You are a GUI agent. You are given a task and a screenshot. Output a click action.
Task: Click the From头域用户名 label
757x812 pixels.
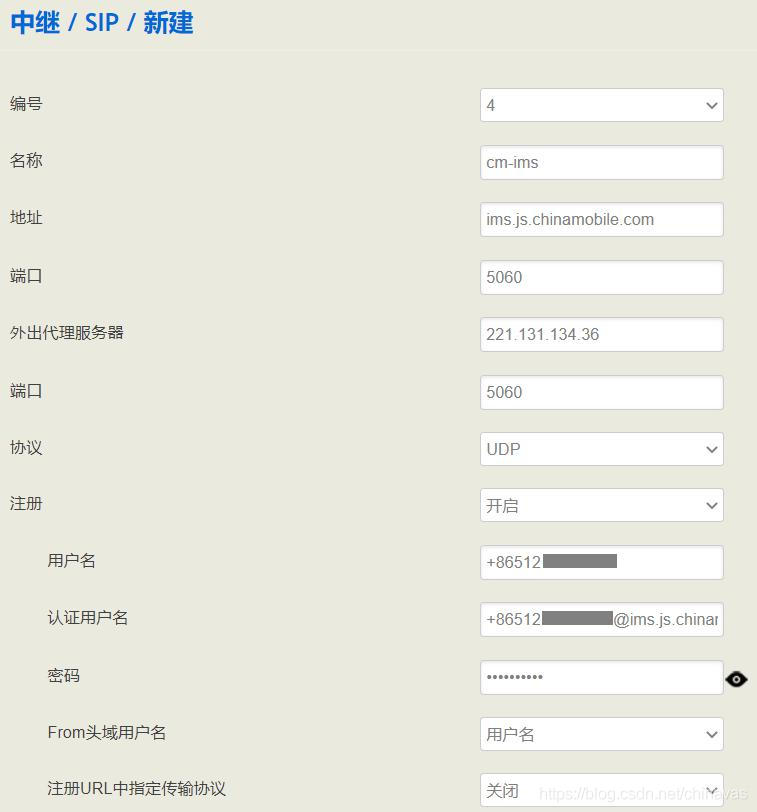click(x=107, y=733)
